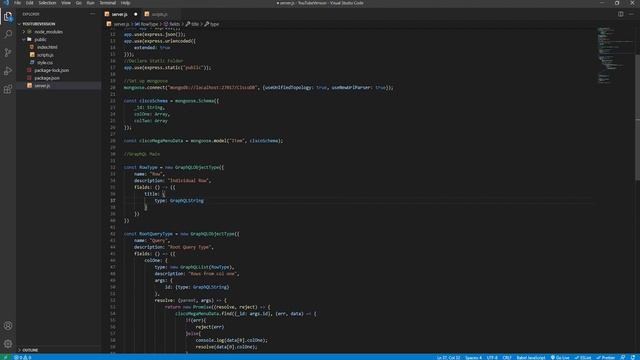The width and height of the screenshot is (640, 360).
Task: Change language mode Babel JavaScript
Action: coord(531,357)
